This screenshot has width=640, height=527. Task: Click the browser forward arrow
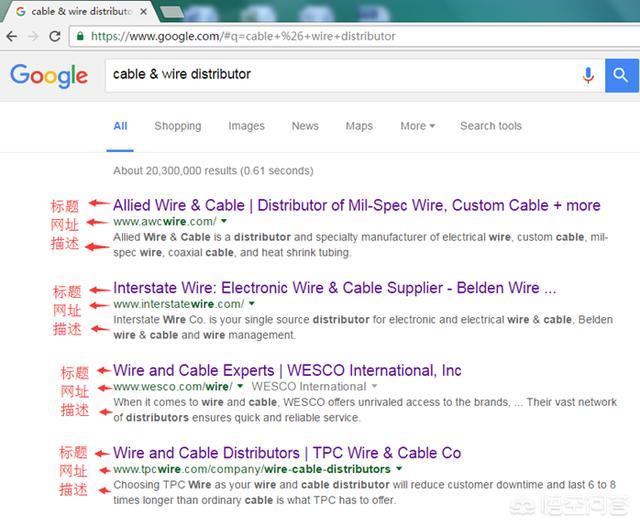click(33, 36)
